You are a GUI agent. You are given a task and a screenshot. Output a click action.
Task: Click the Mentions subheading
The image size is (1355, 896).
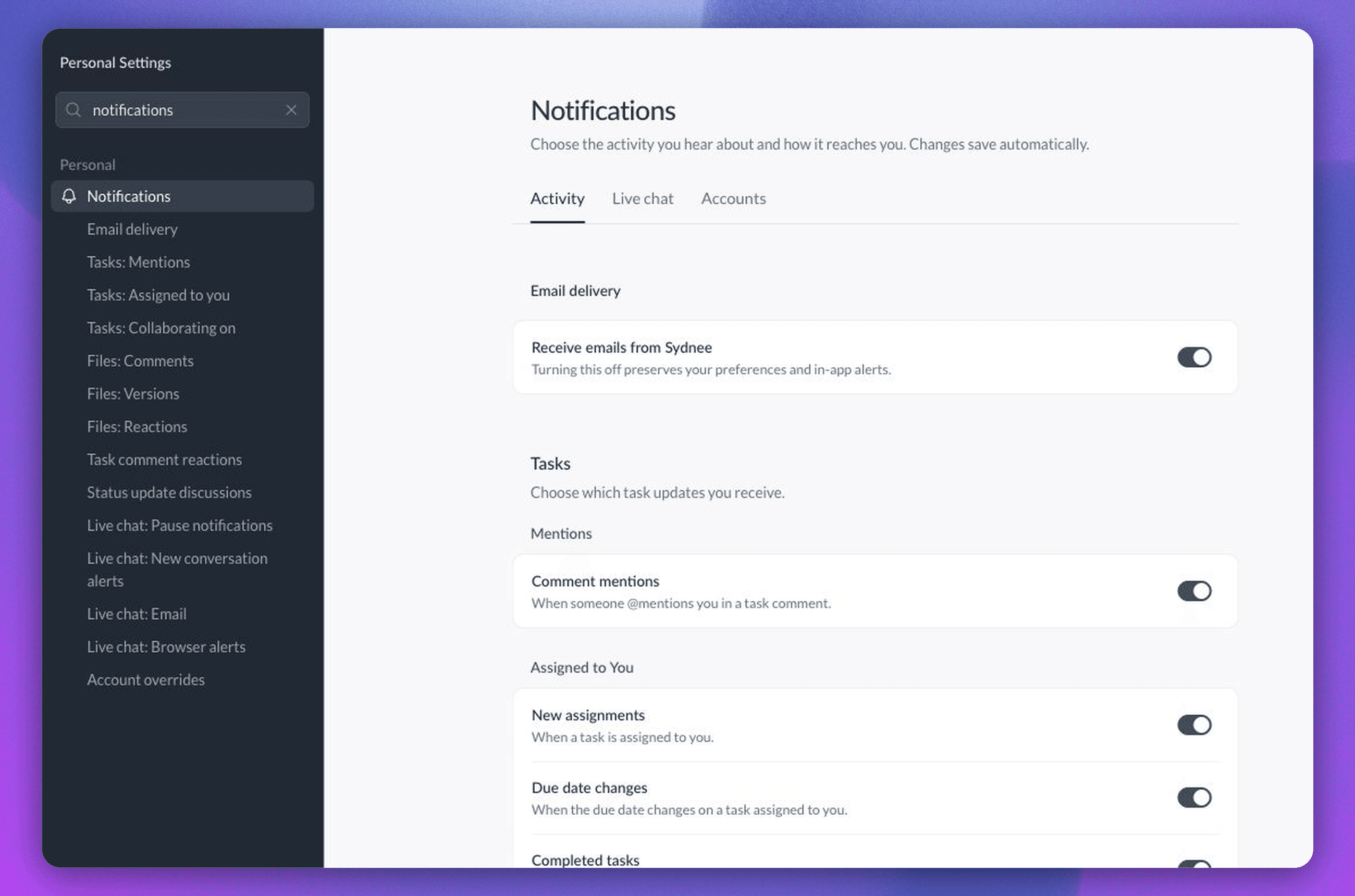561,534
